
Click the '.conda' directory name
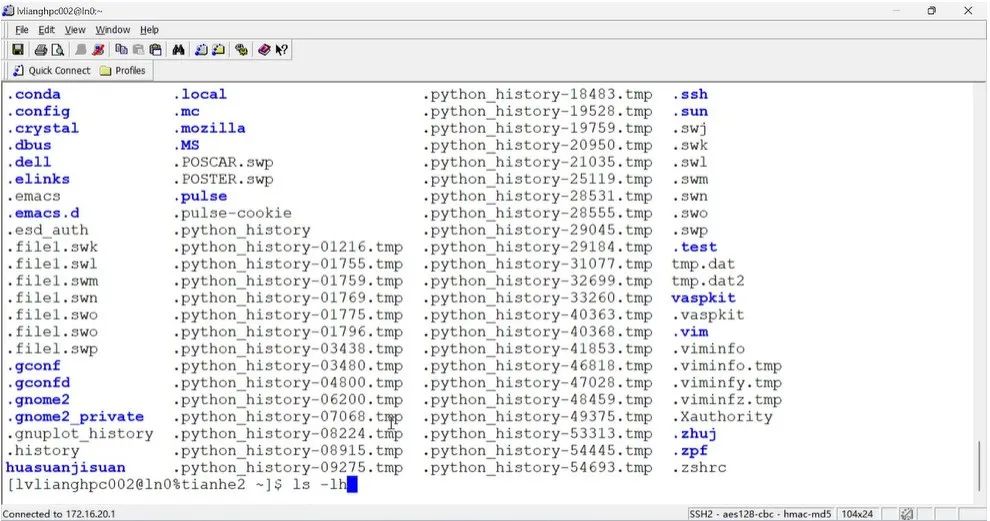pyautogui.click(x=33, y=94)
